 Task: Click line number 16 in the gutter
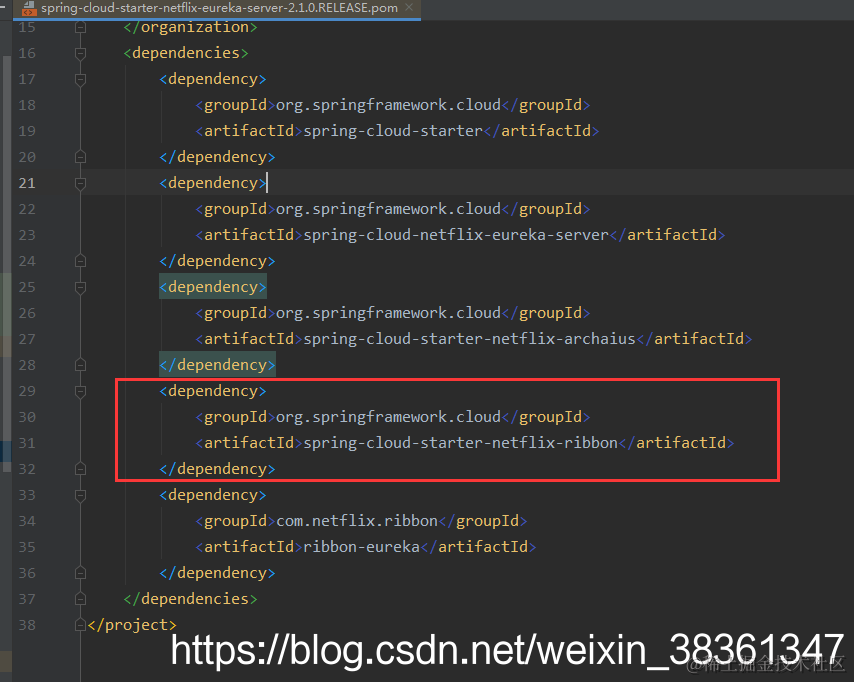[27, 53]
